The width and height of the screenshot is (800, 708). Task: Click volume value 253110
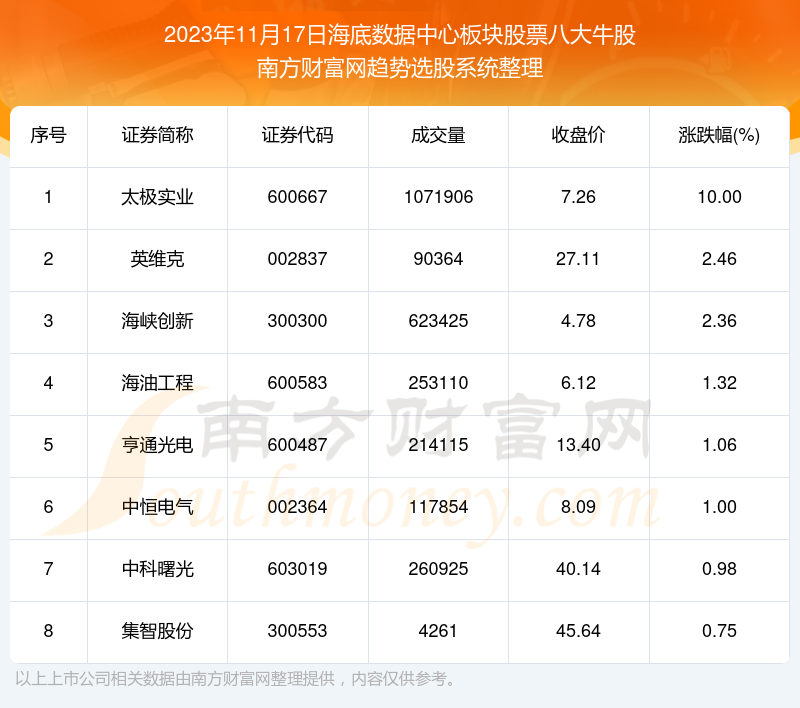coord(438,383)
